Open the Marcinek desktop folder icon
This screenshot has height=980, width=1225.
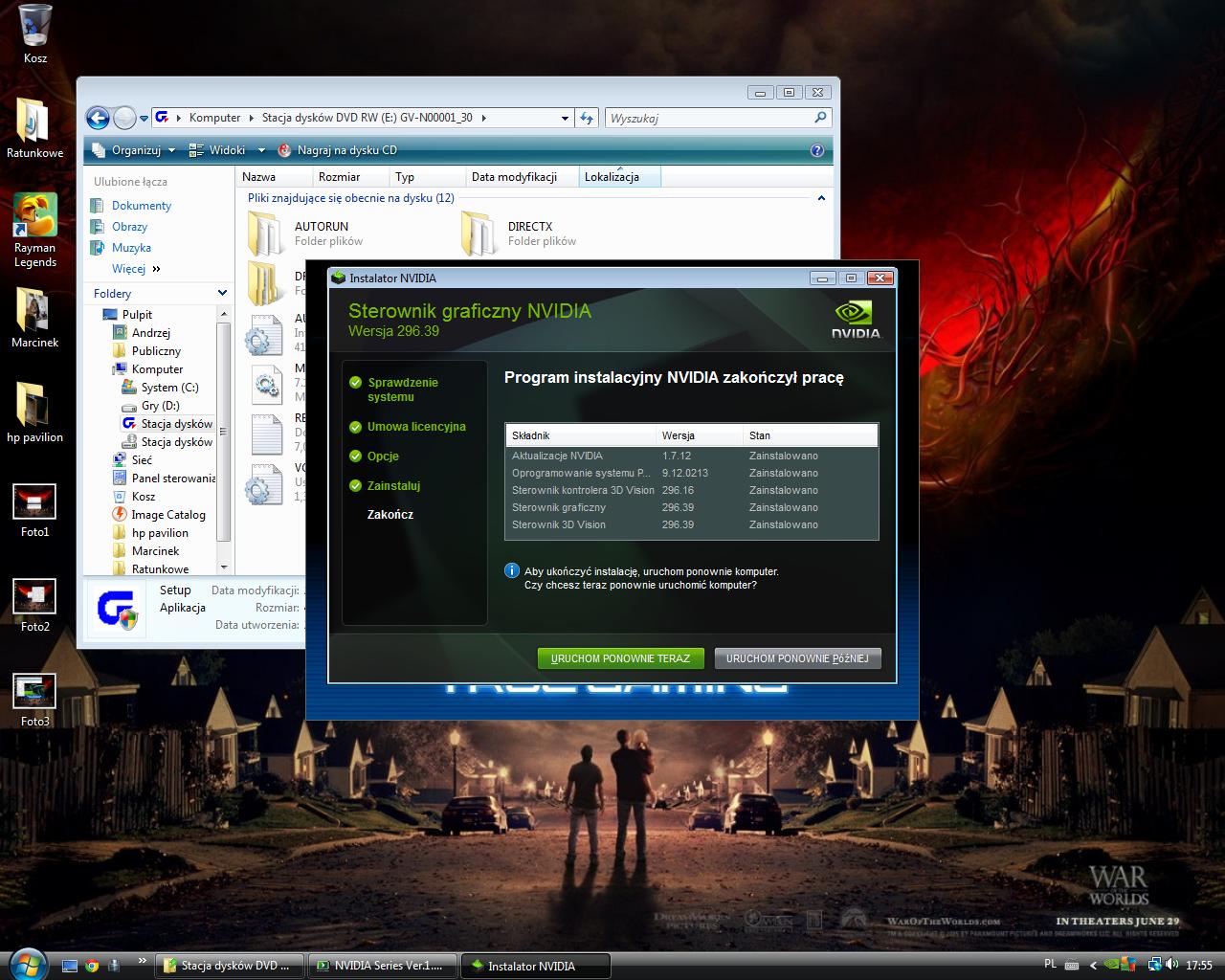tap(35, 318)
